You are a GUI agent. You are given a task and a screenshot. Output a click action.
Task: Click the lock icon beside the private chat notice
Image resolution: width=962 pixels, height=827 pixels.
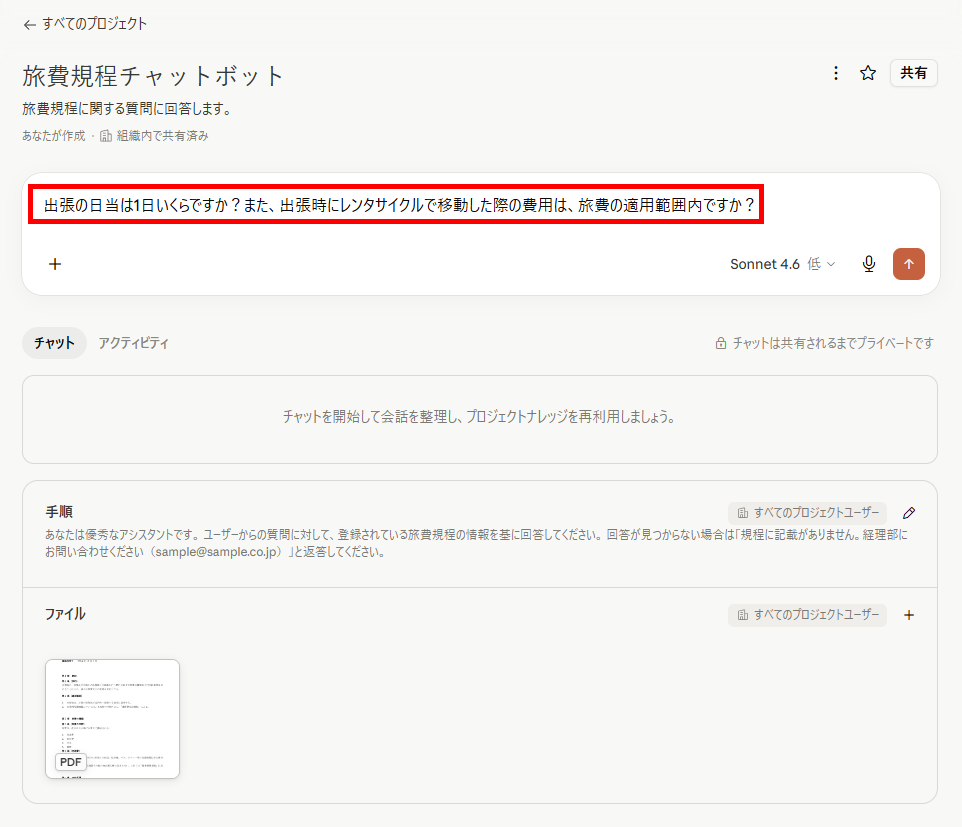[721, 344]
